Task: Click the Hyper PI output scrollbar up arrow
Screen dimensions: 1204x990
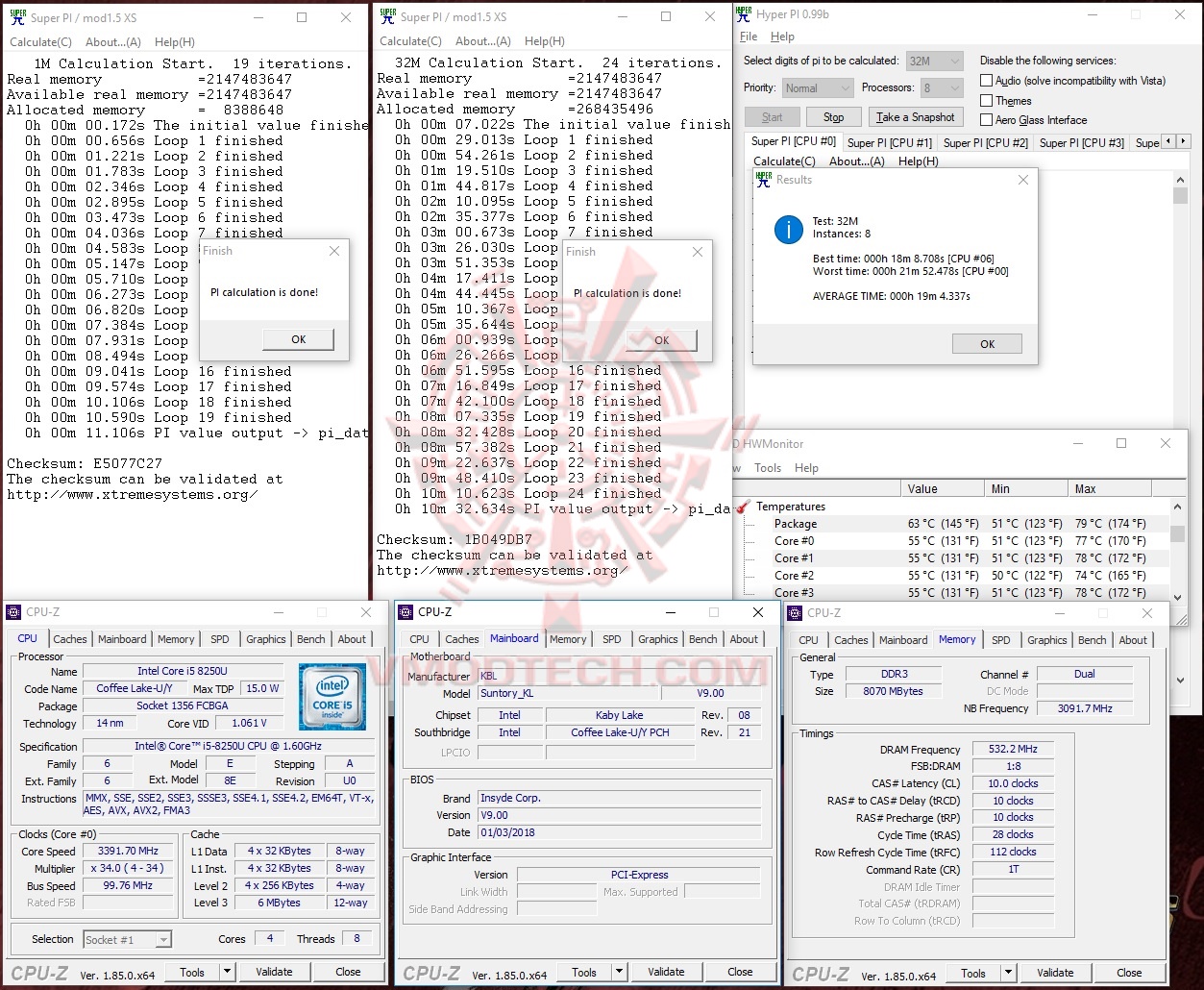Action: pos(1180,179)
